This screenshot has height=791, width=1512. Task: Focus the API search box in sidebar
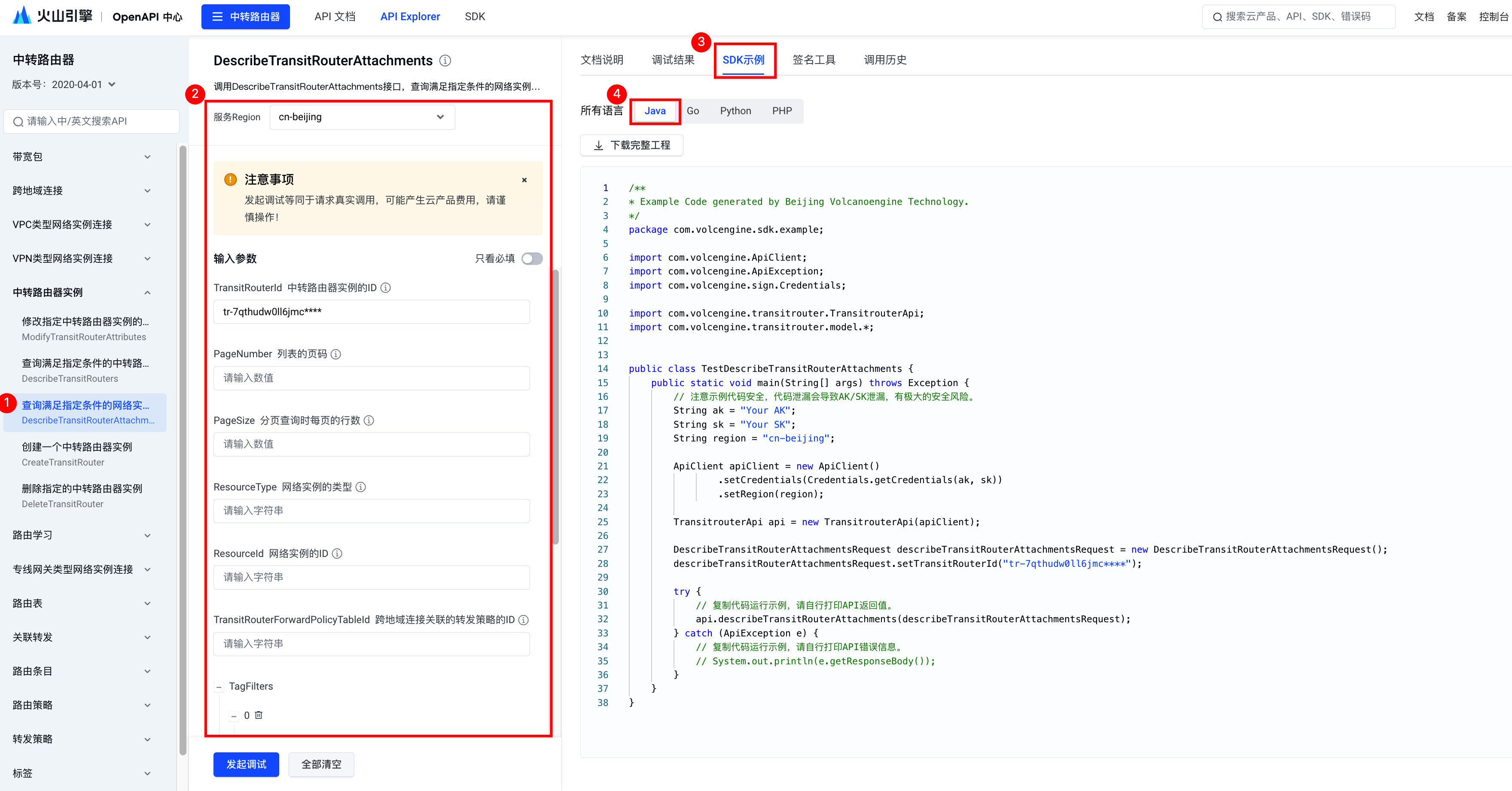(x=91, y=121)
